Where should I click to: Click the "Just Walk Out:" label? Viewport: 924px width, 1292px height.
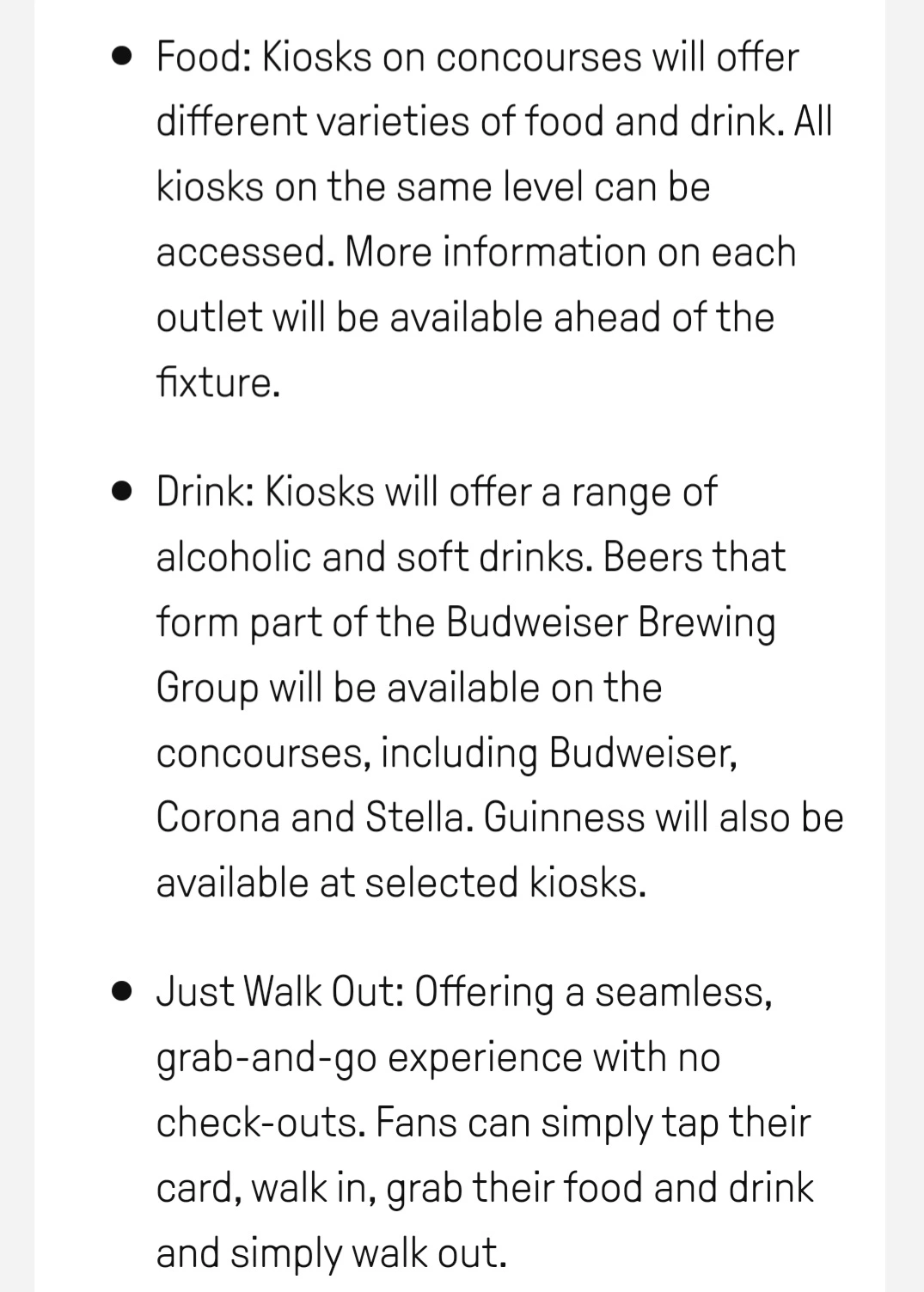(x=280, y=992)
